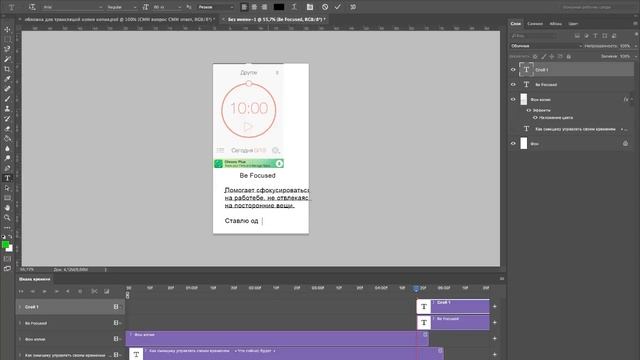The height and width of the screenshot is (360, 640).
Task: Hide the Be Focused layer
Action: [513, 84]
